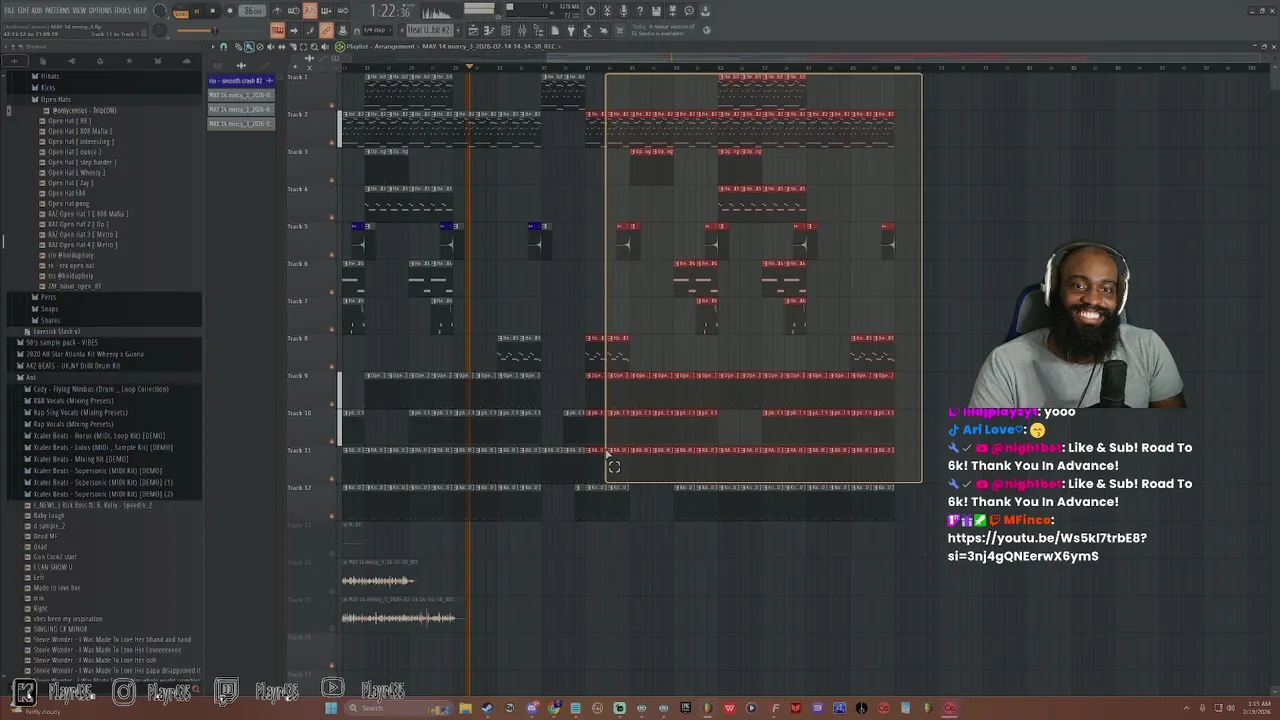The image size is (1280, 720).
Task: Open the VIEW menu
Action: coord(79,10)
